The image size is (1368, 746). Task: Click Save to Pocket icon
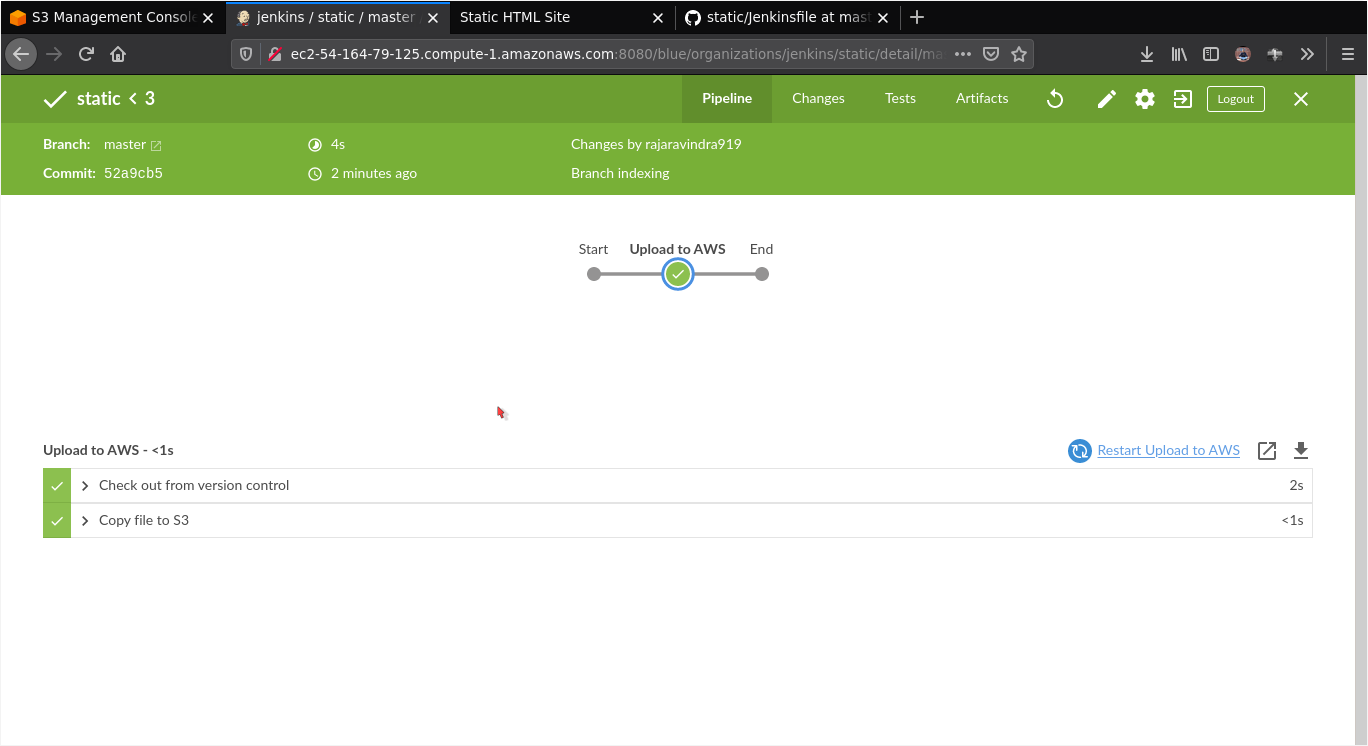point(991,54)
